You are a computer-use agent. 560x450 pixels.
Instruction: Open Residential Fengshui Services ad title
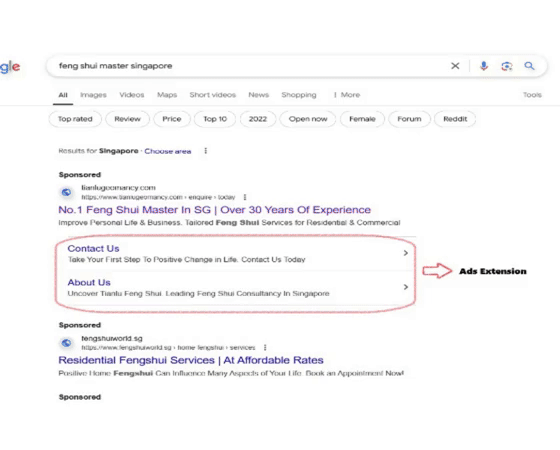click(191, 360)
